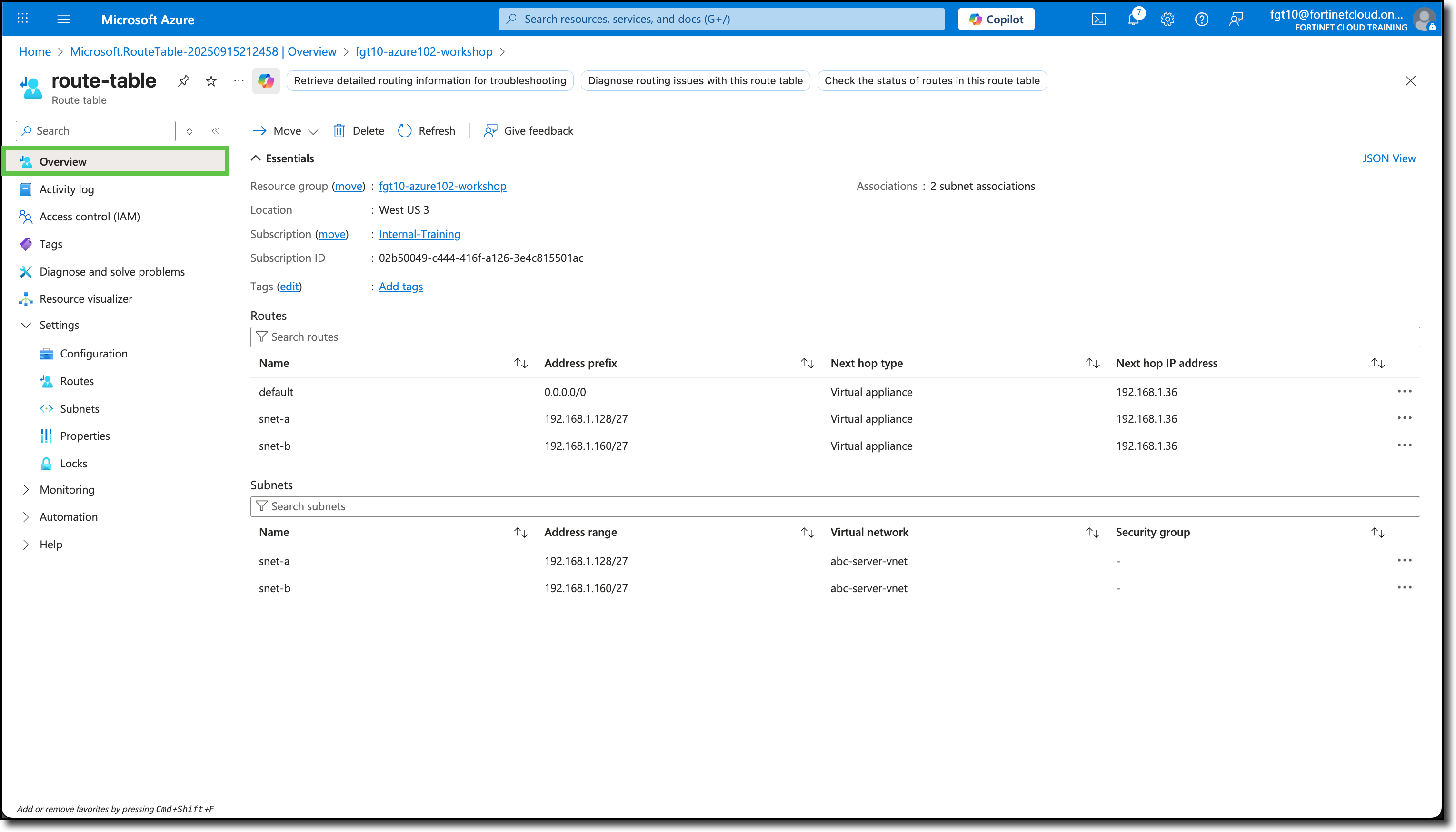
Task: Refresh the route table view
Action: click(426, 130)
